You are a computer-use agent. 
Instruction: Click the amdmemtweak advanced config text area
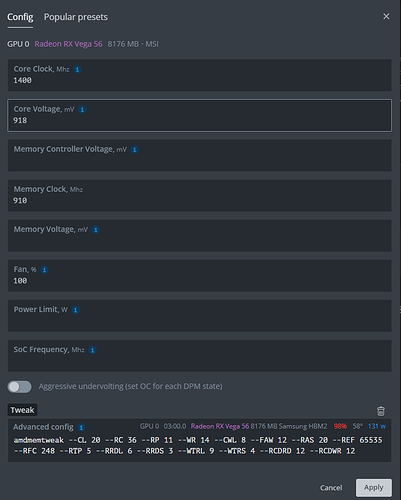[x=200, y=446]
